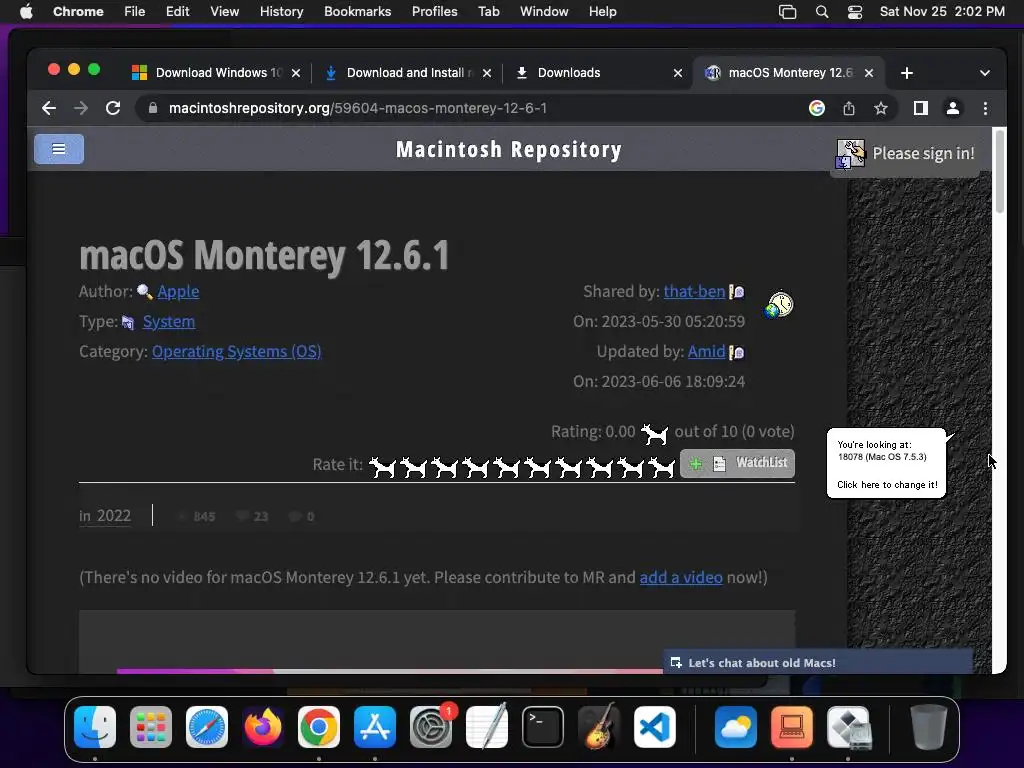Close the macOS Monterey 12.6 tab
The image size is (1024, 768).
click(869, 73)
